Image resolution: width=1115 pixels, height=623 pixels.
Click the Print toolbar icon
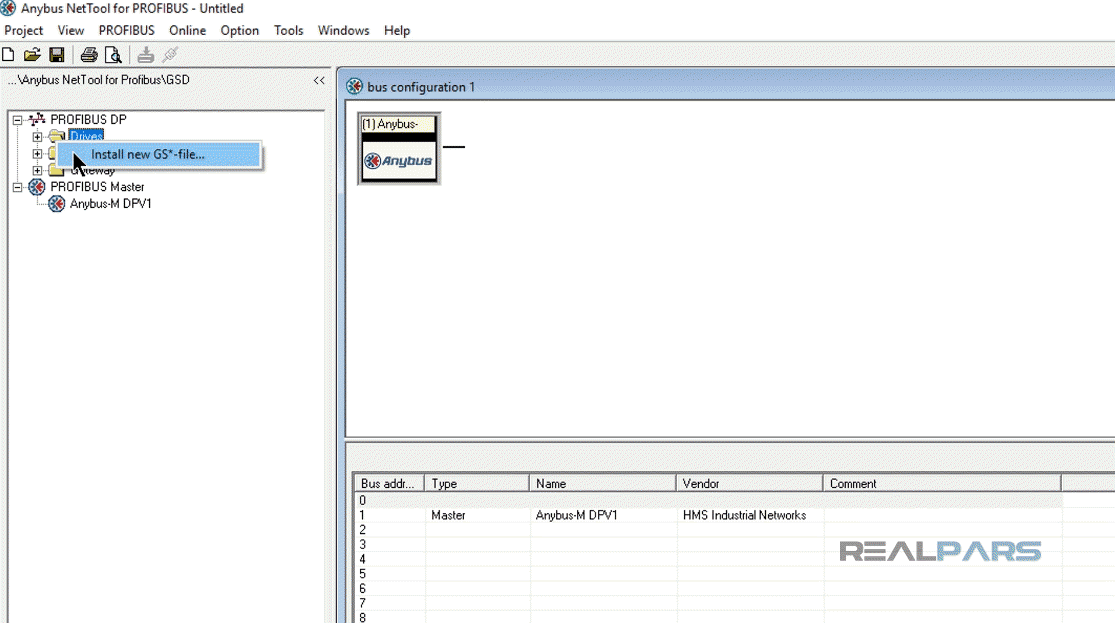click(89, 55)
